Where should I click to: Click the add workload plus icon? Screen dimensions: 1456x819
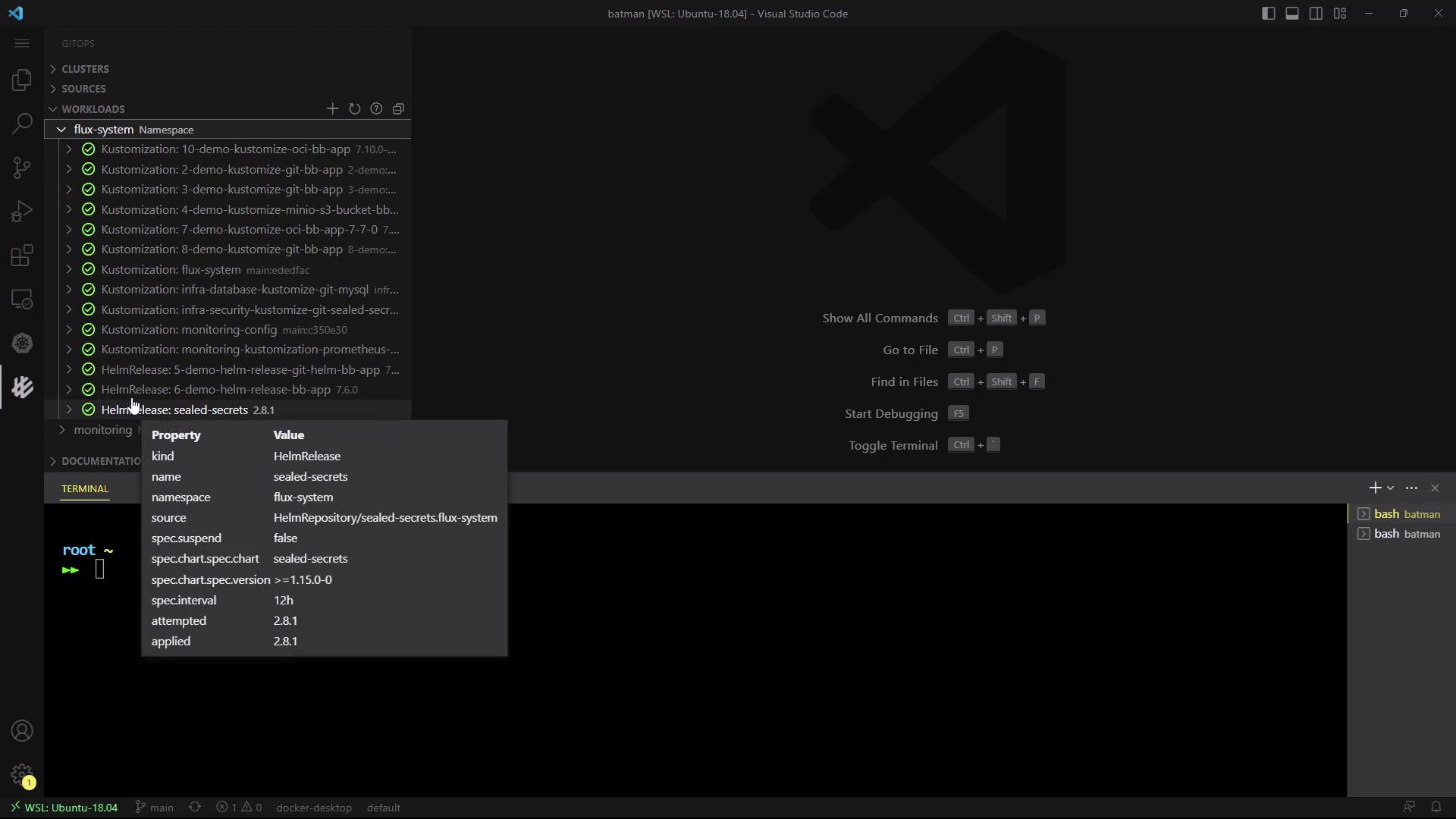pyautogui.click(x=332, y=109)
